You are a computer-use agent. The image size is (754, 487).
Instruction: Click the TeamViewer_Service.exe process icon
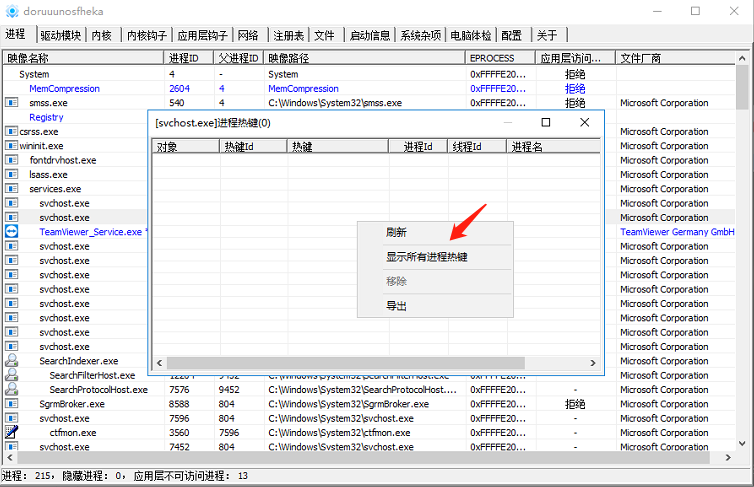pos(11,232)
